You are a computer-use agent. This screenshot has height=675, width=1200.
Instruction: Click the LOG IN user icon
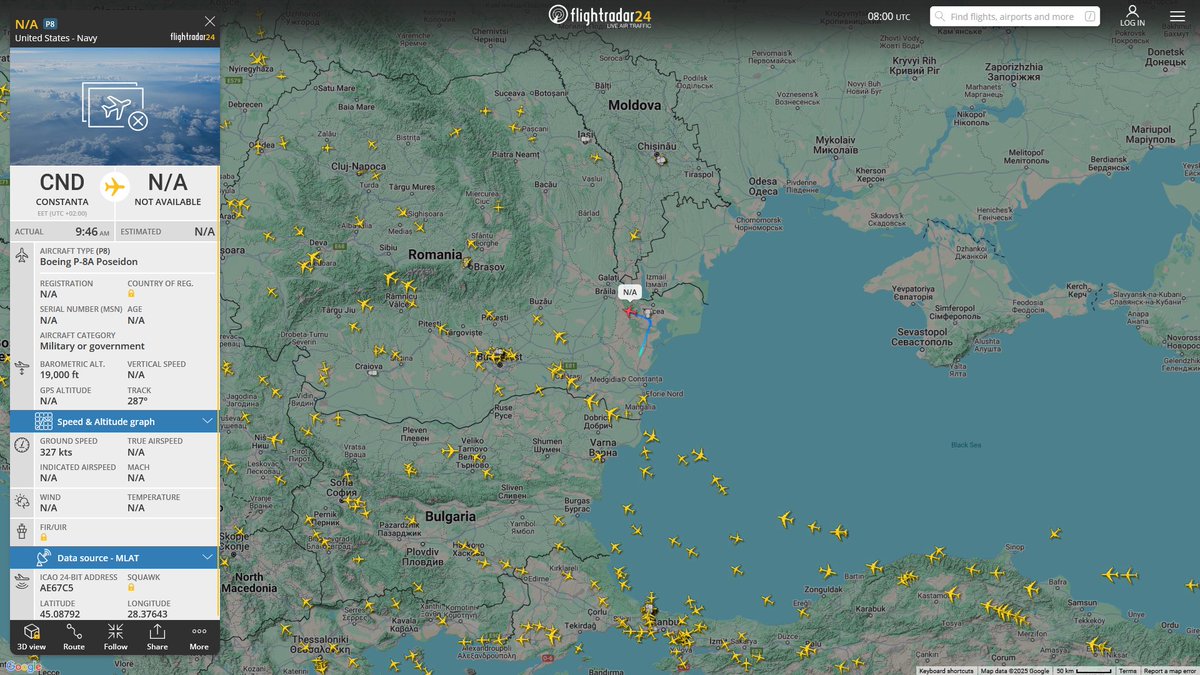(1133, 15)
